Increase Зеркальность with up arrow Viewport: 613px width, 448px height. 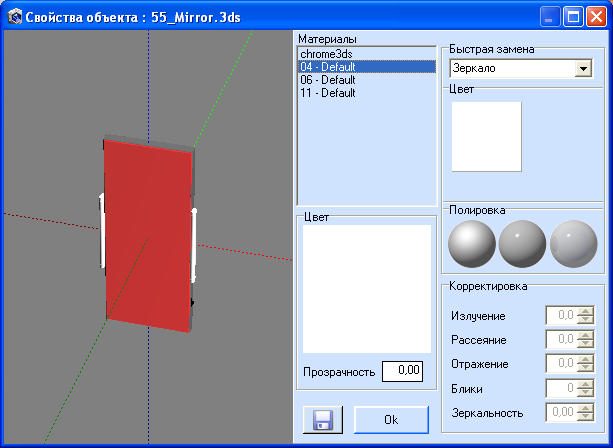point(585,408)
